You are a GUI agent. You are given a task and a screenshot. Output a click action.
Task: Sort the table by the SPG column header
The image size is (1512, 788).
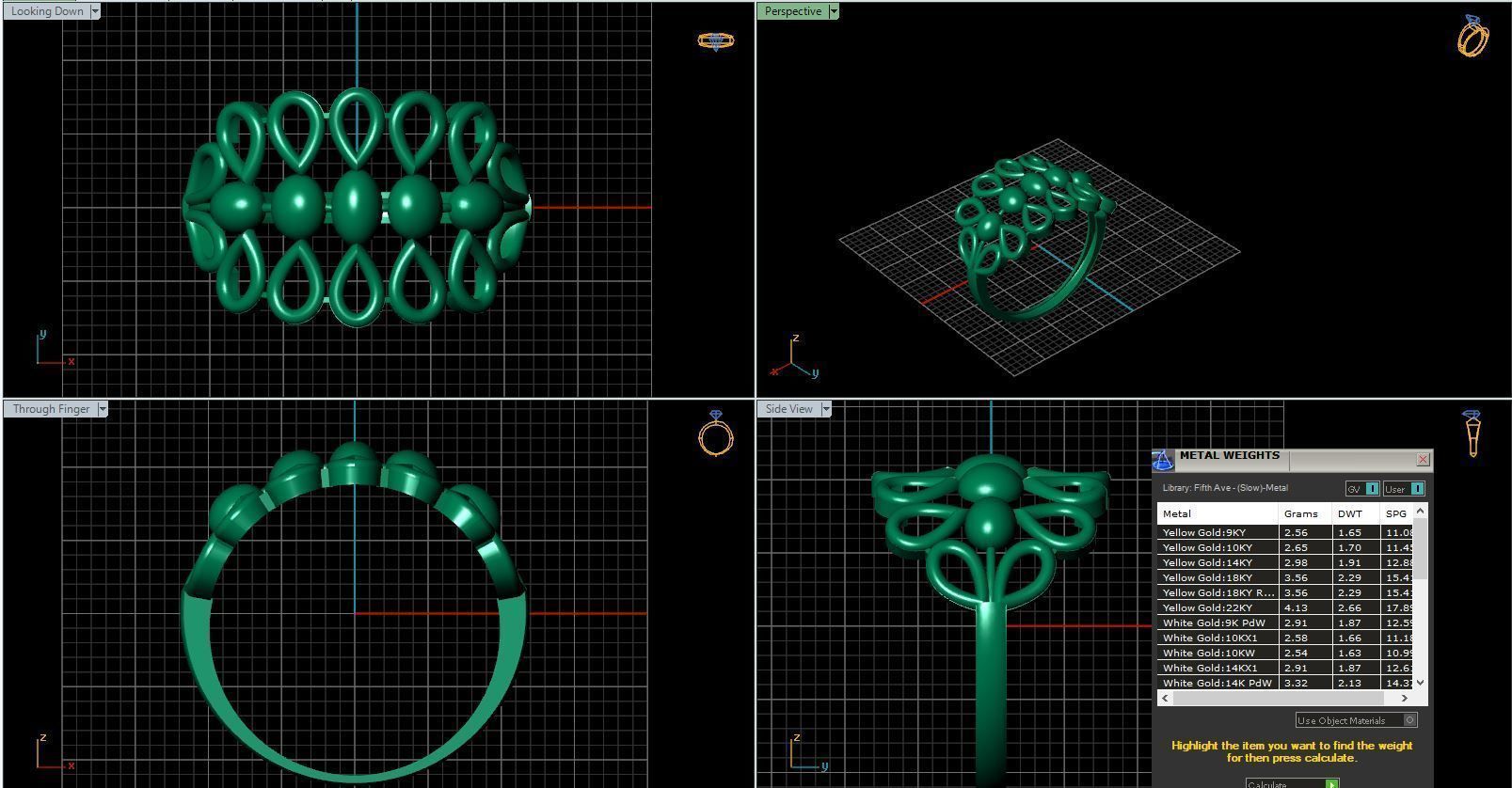tap(1397, 513)
